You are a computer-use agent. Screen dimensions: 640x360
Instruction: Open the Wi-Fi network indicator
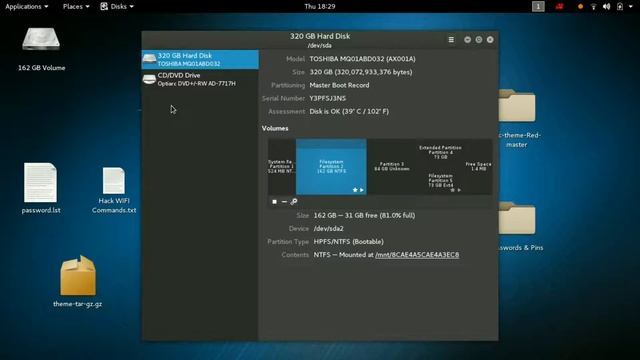(593, 7)
